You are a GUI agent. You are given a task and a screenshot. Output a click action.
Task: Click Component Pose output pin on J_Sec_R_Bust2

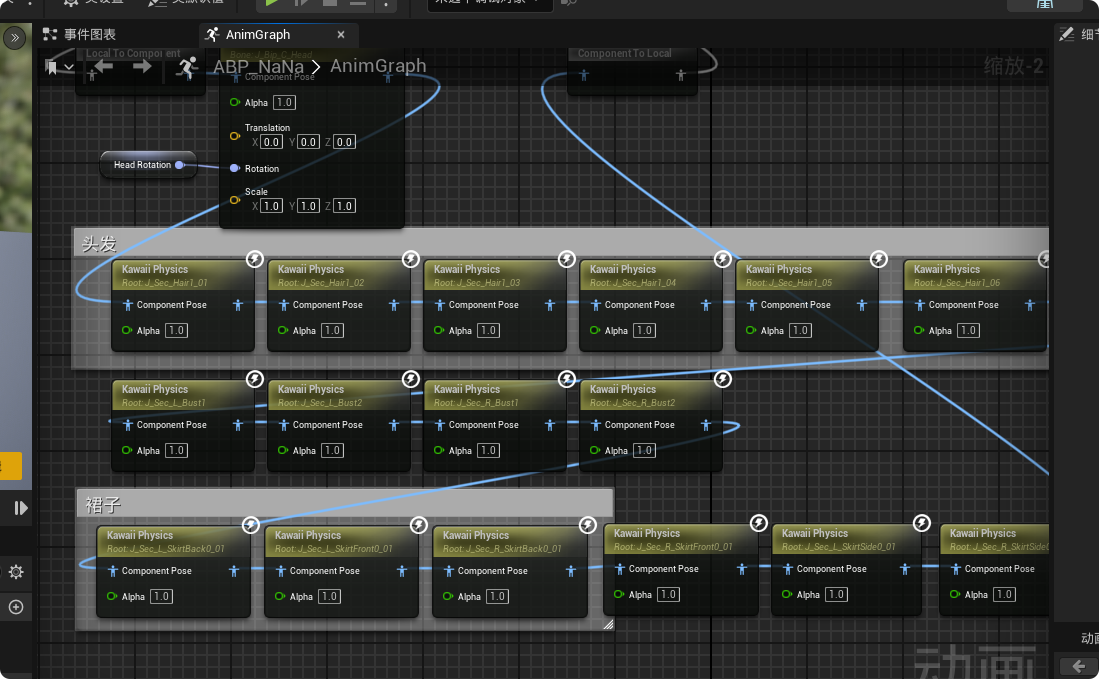[706, 425]
